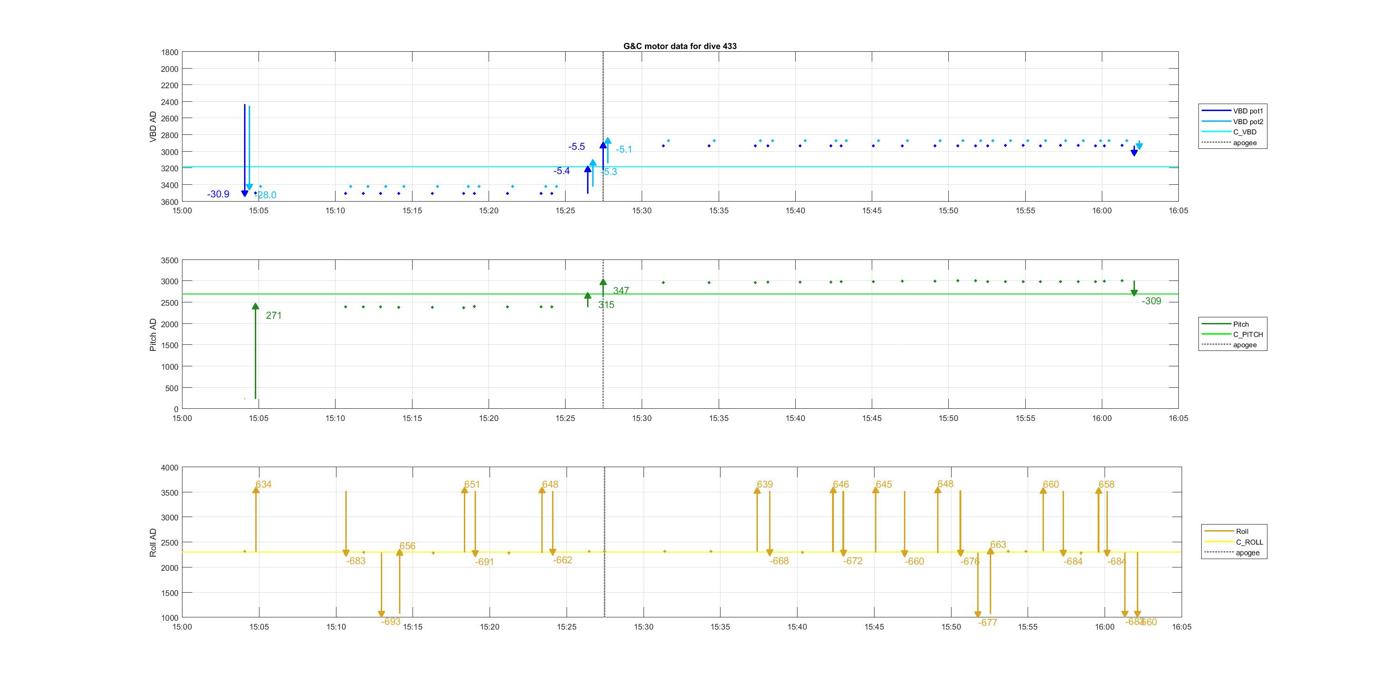Click the '-691' roll data label
The image size is (1400, 693).
pyautogui.click(x=485, y=563)
